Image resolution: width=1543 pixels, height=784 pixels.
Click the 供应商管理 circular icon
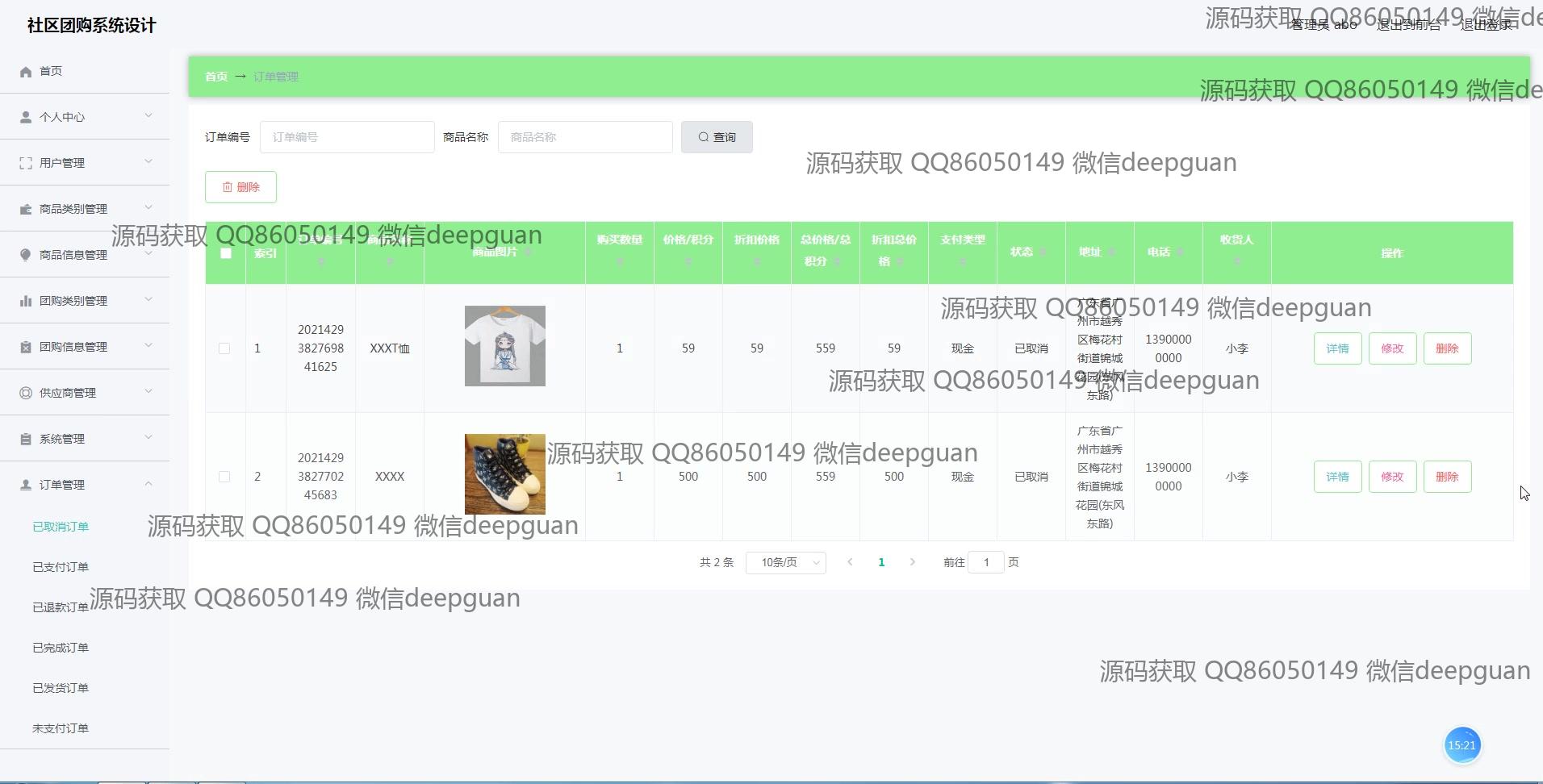pos(26,393)
